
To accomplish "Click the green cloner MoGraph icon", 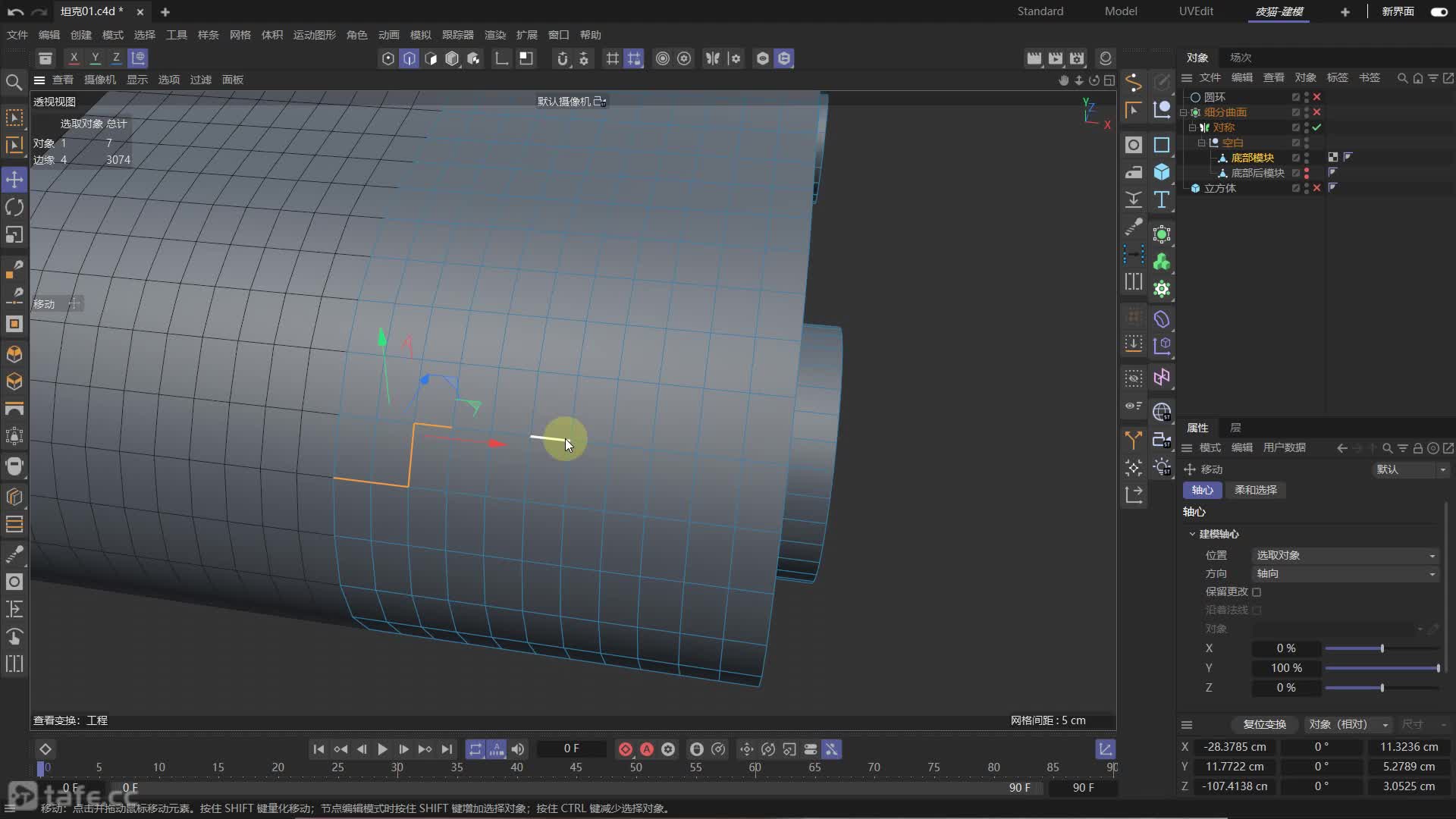I will coord(1162,262).
